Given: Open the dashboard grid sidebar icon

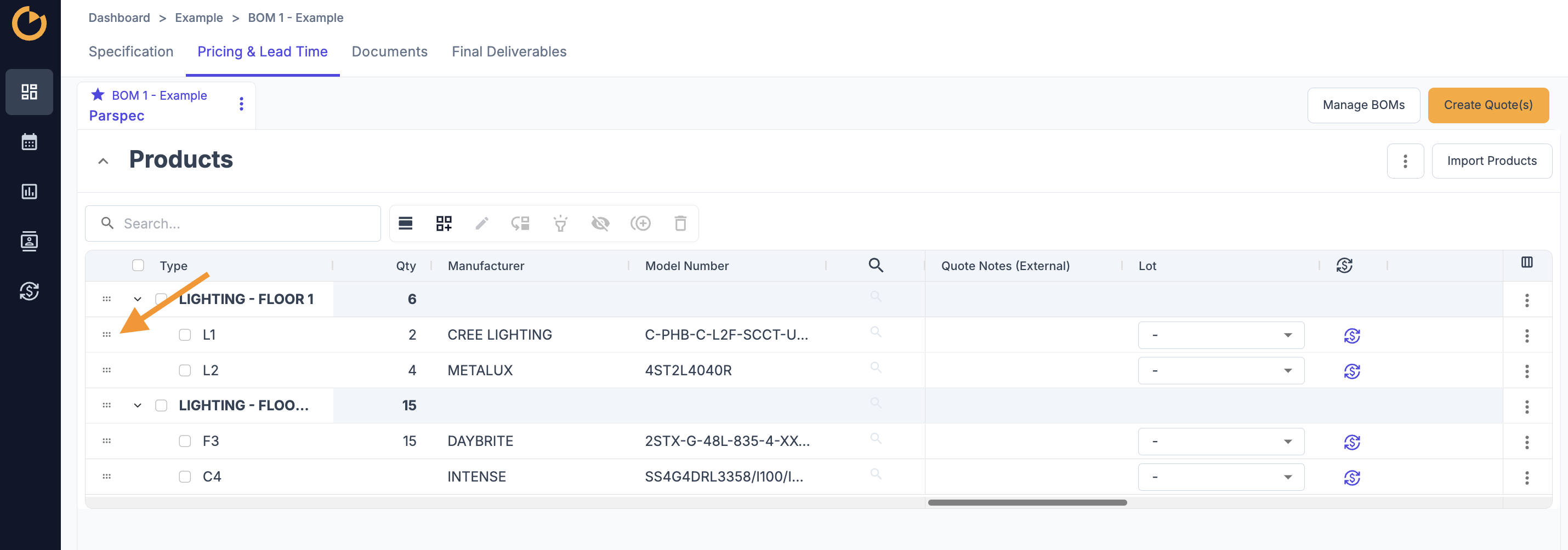Looking at the screenshot, I should click(x=29, y=92).
